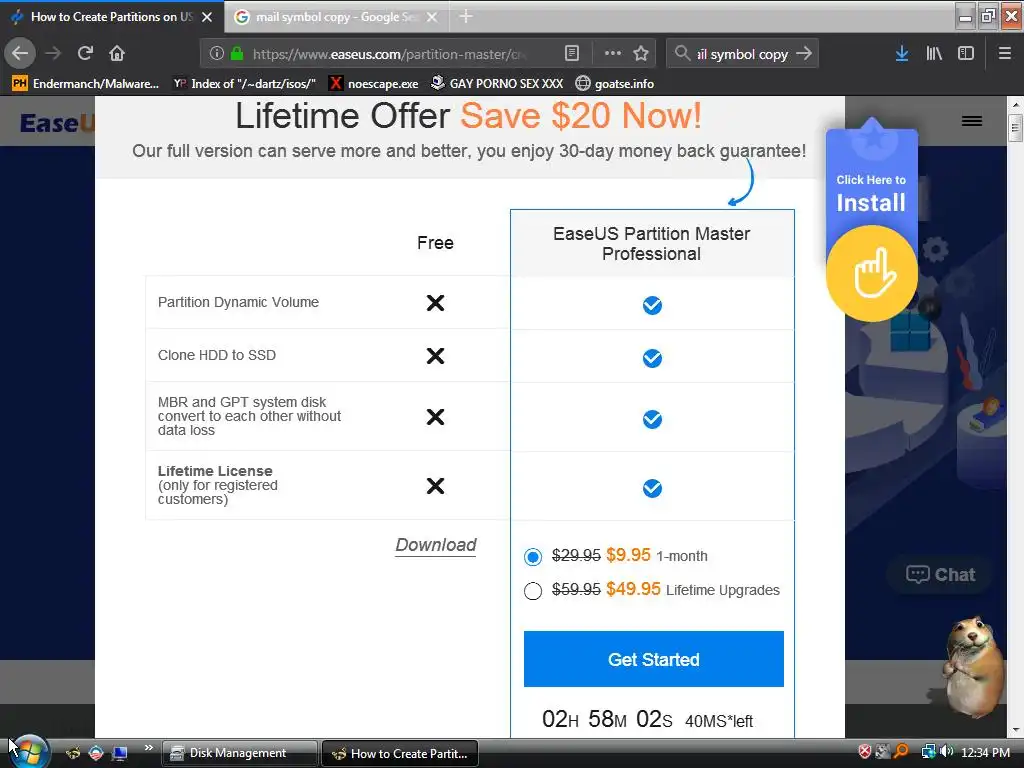
Task: Expand quick launch chevron in taskbar
Action: click(149, 748)
